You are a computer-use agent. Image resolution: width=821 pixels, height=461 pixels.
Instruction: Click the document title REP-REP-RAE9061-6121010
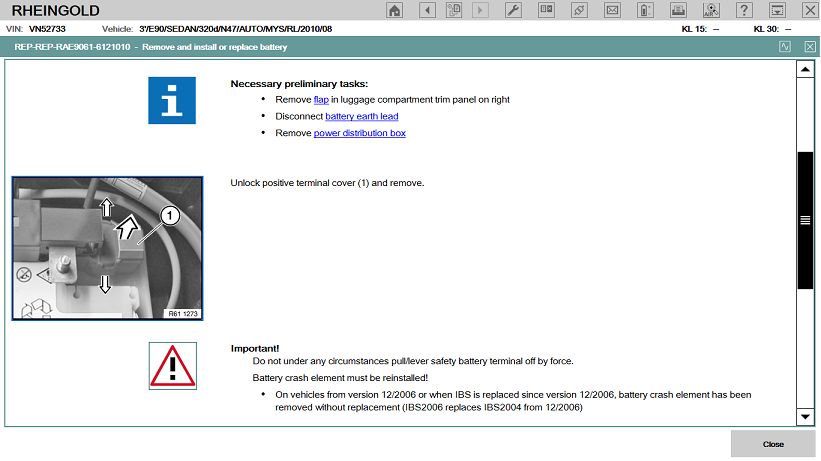72,47
